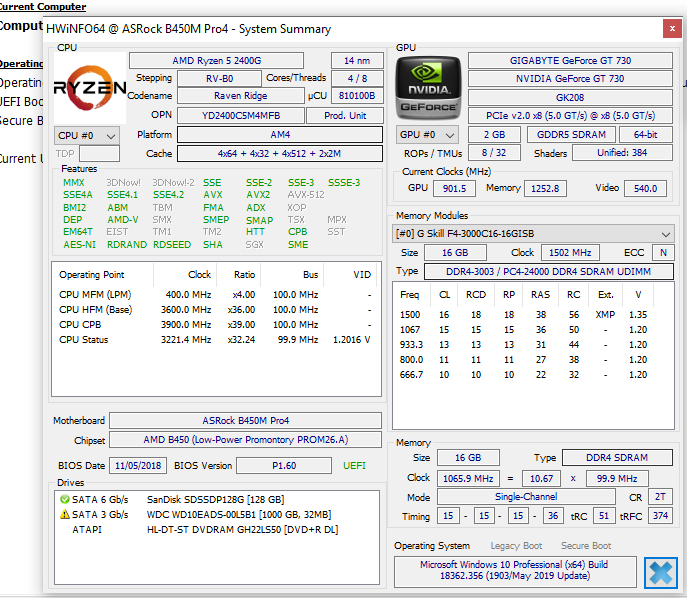Click the GDDR5 SDRAM field
This screenshot has height=598, width=687.
click(x=571, y=134)
